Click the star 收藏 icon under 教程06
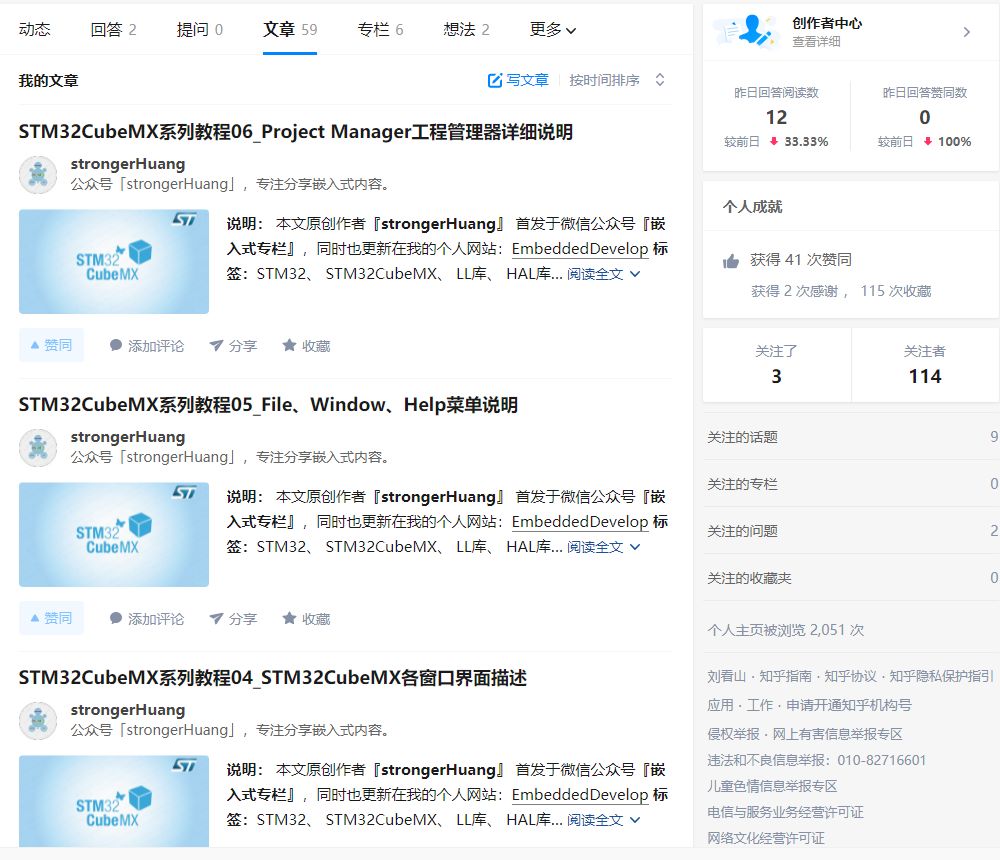The width and height of the screenshot is (1000, 860). pos(289,345)
